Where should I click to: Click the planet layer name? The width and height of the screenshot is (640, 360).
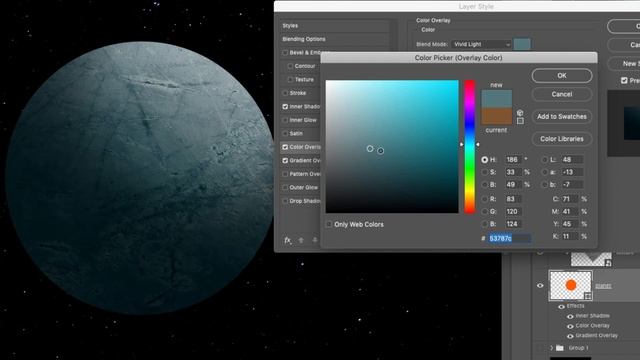tap(603, 286)
